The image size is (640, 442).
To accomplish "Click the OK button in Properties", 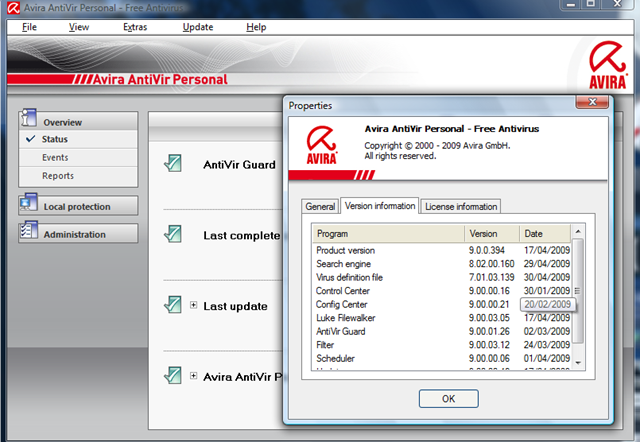I will pyautogui.click(x=449, y=399).
